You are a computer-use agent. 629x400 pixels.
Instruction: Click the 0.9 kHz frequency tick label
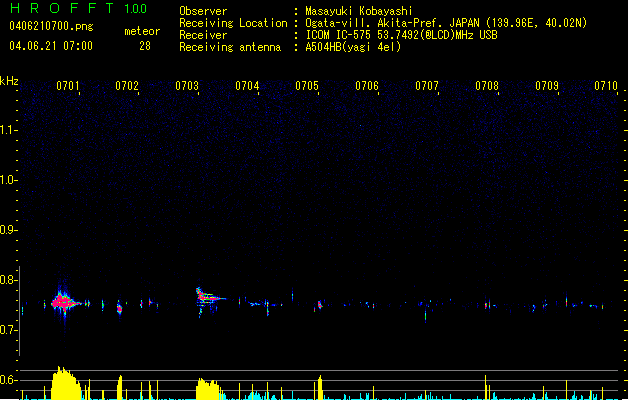pos(8,230)
